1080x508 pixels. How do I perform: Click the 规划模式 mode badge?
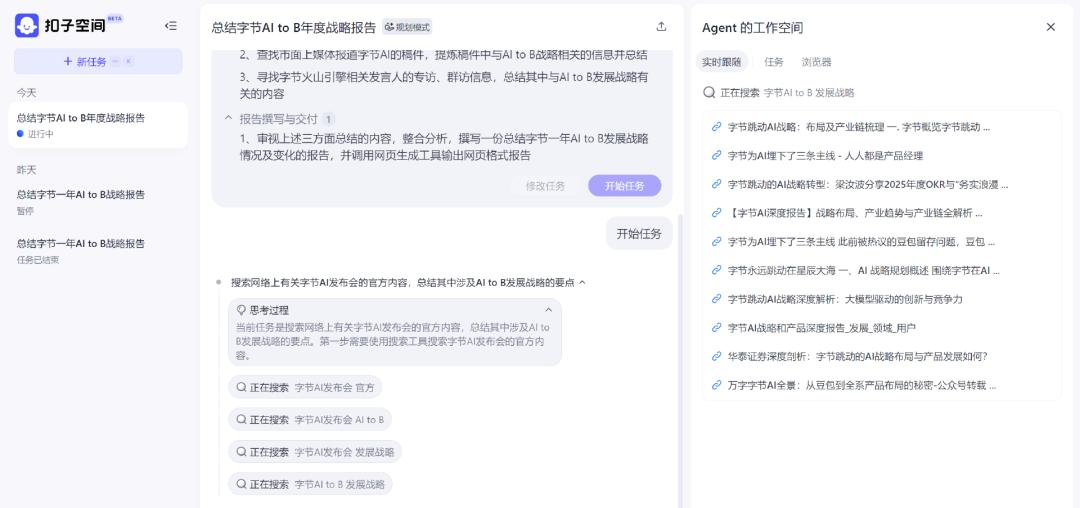tap(407, 27)
